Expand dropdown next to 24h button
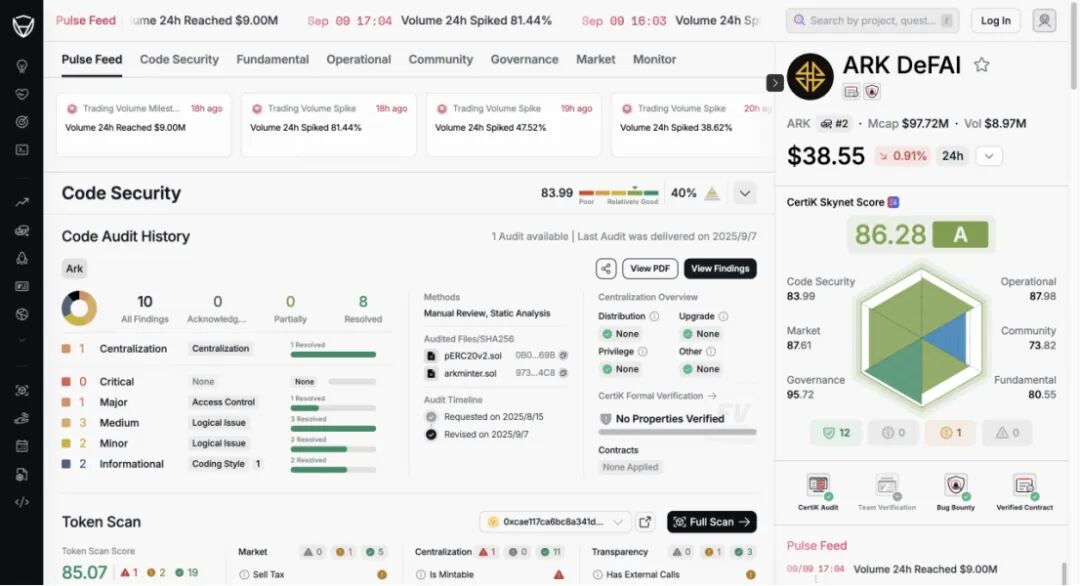The height and width of the screenshot is (586, 1080). click(988, 156)
